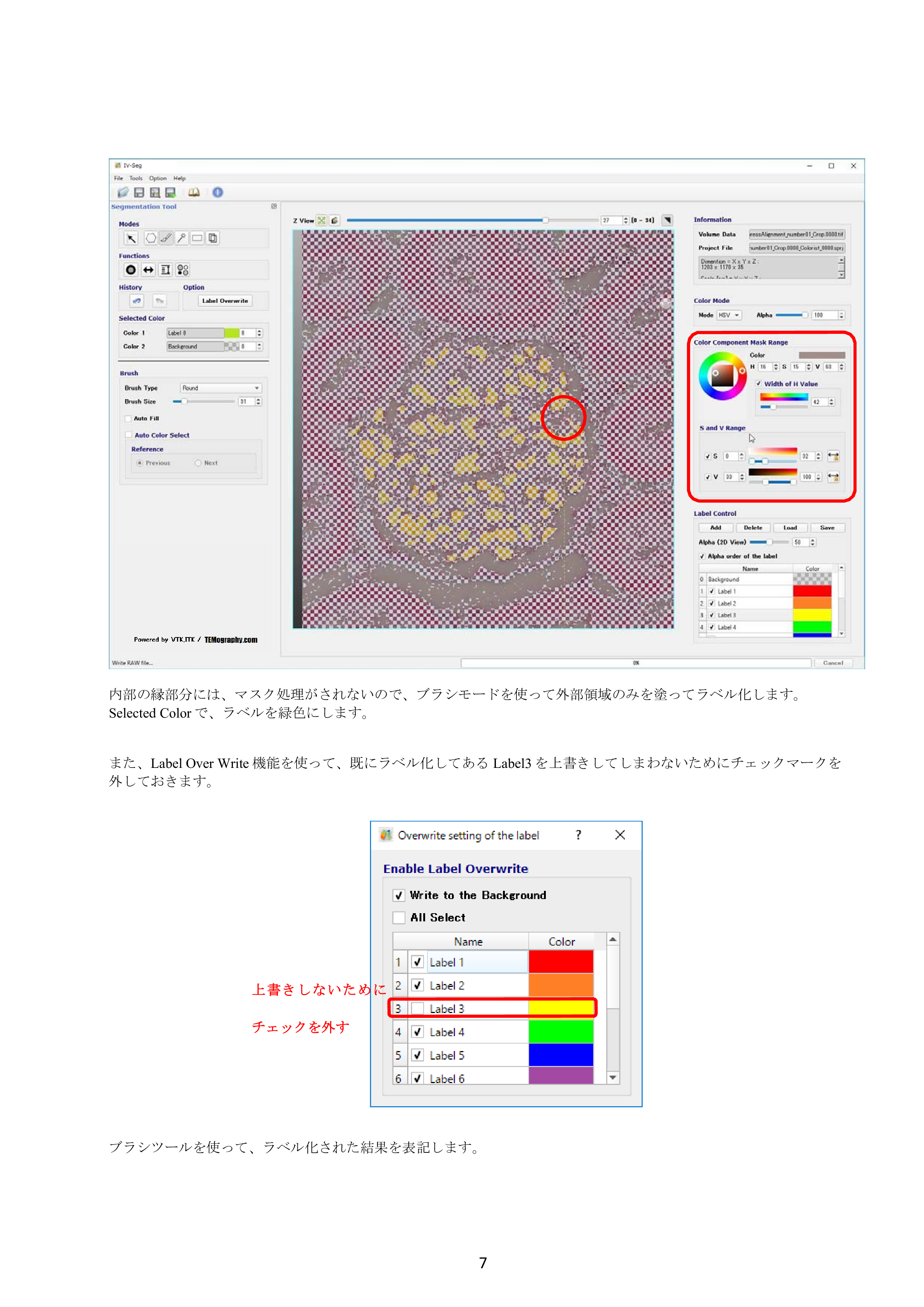Click the Label Overwrite button
Image resolution: width=924 pixels, height=1307 pixels.
[225, 301]
